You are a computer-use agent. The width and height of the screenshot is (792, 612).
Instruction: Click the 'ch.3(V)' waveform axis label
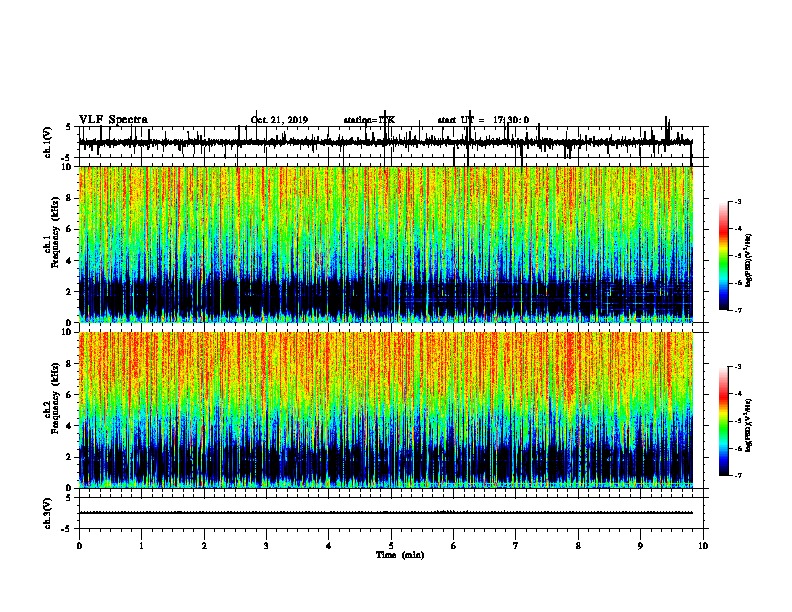[47, 513]
